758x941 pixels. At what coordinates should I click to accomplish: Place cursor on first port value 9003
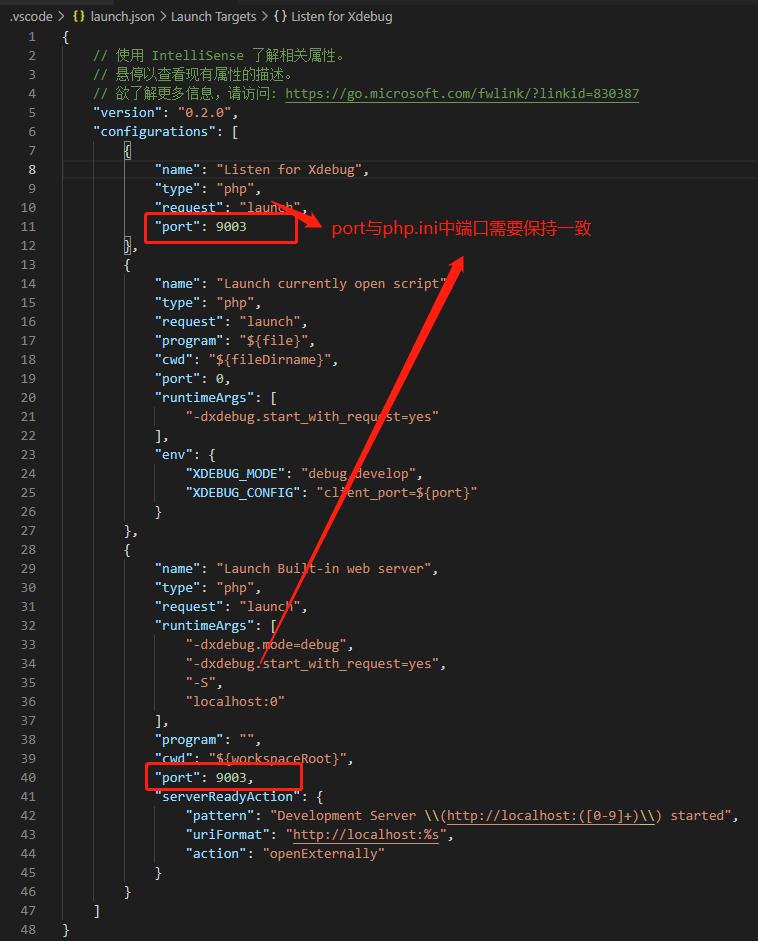(231, 227)
